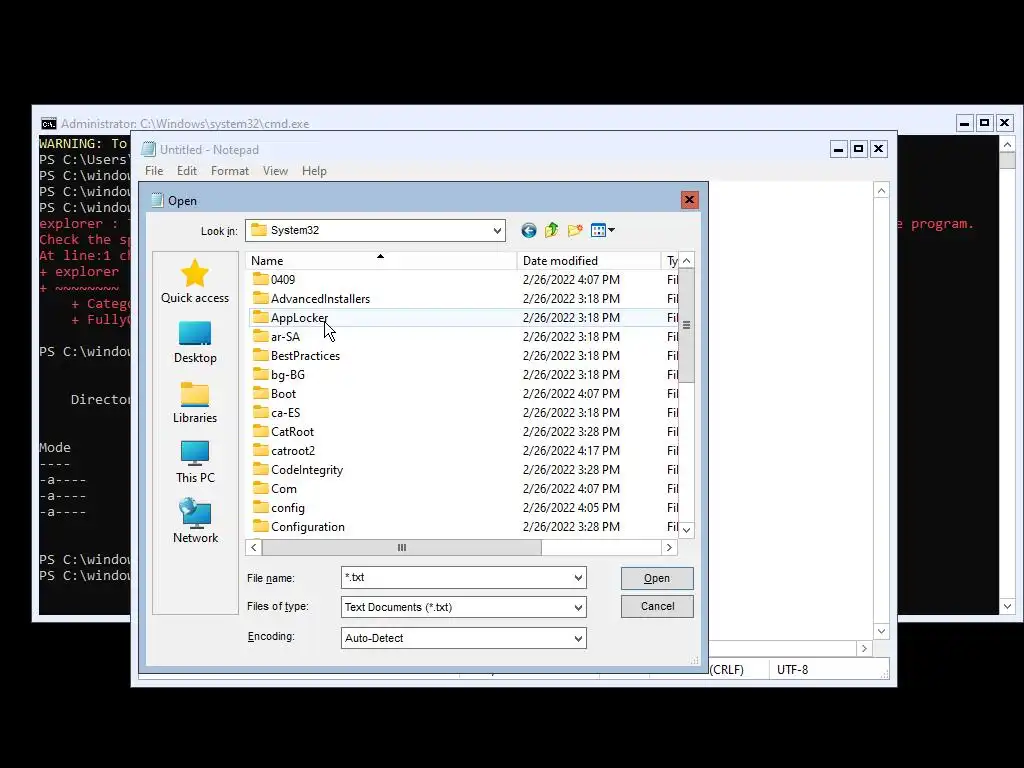Close the Open dialog with X
The image size is (1024, 768).
coord(689,200)
